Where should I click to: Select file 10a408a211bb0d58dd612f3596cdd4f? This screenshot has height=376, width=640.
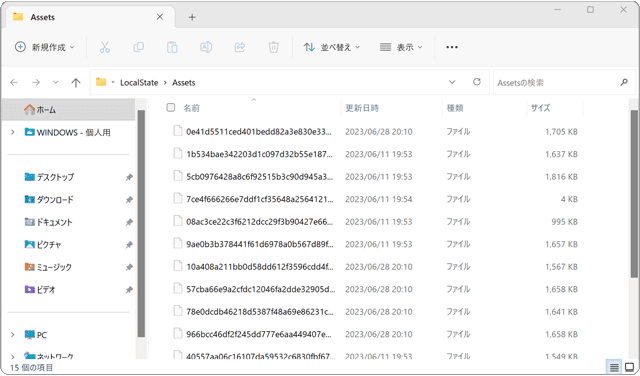point(260,266)
